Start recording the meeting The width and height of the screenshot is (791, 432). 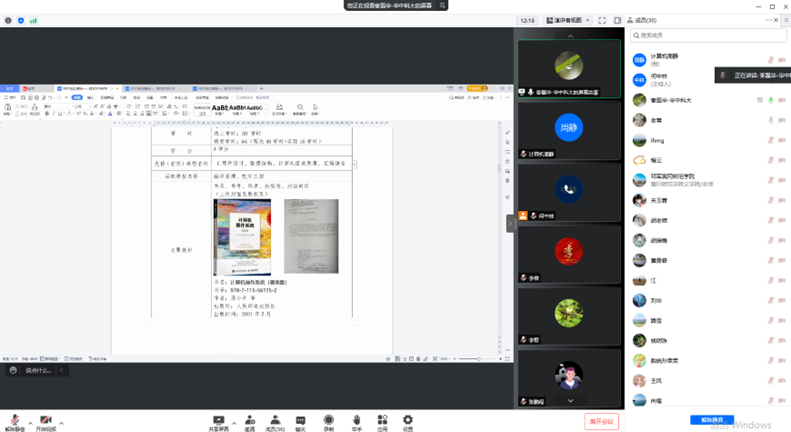pos(328,422)
